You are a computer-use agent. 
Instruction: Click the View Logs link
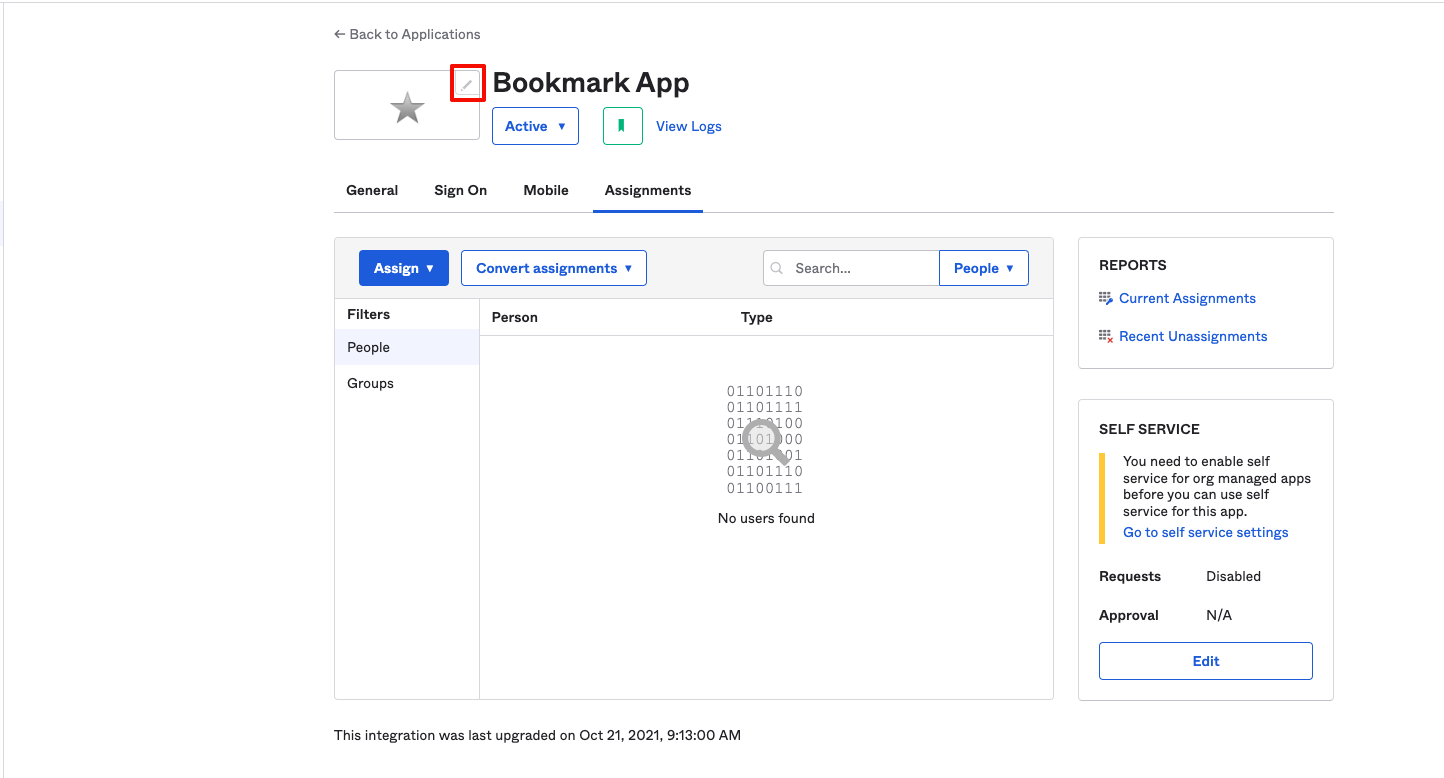point(688,126)
